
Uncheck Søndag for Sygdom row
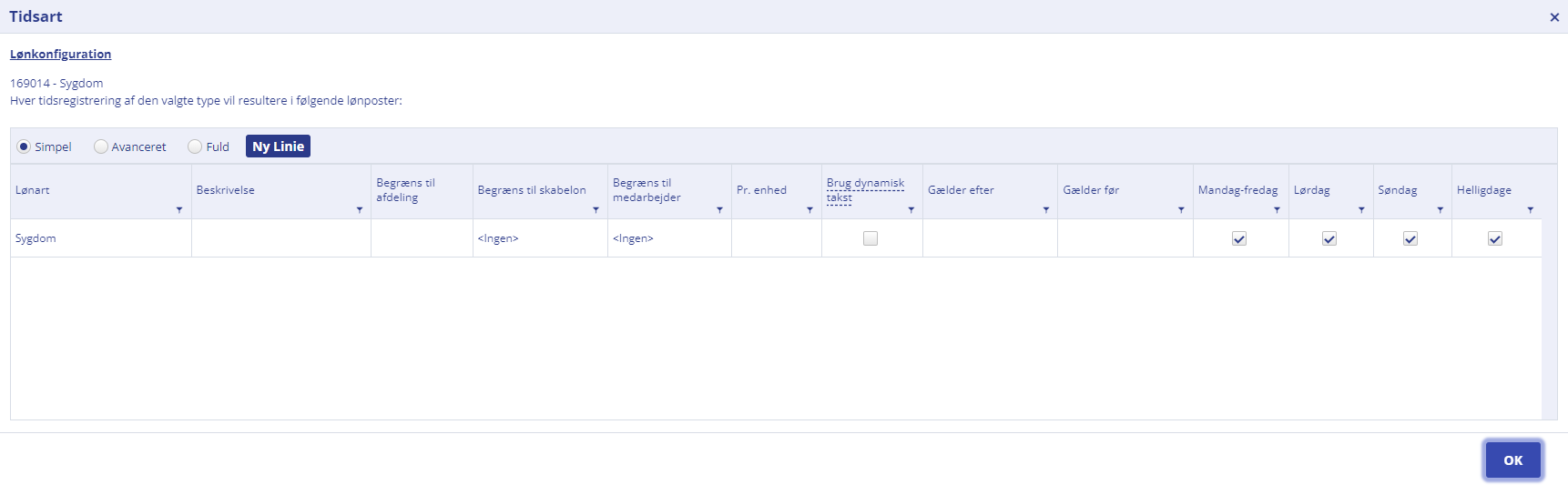[x=1410, y=238]
